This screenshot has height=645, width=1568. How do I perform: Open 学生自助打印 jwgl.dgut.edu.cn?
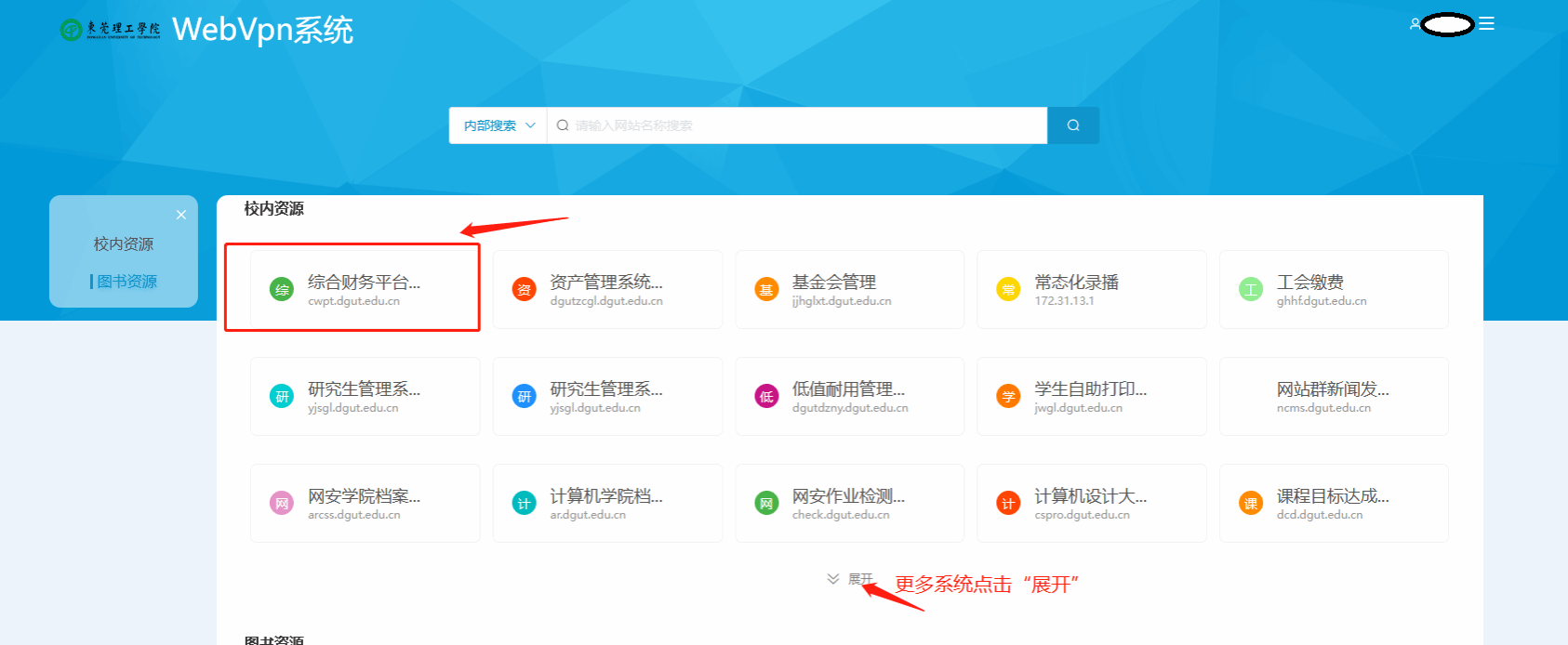click(x=1092, y=397)
